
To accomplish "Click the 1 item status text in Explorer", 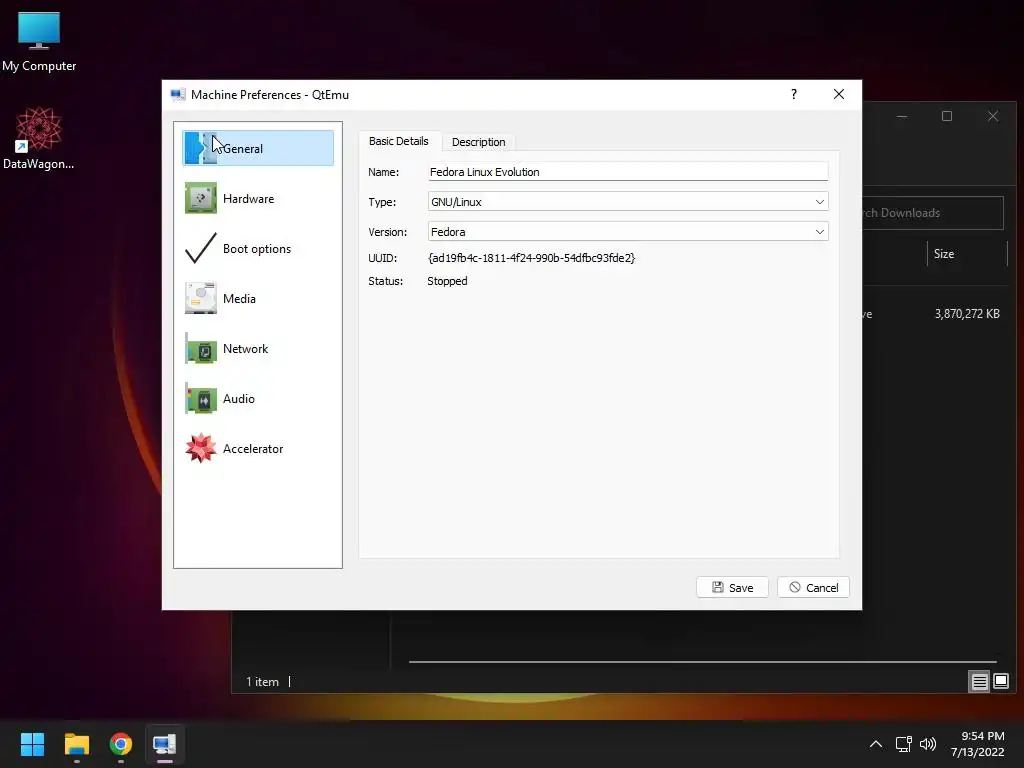I will (x=263, y=682).
